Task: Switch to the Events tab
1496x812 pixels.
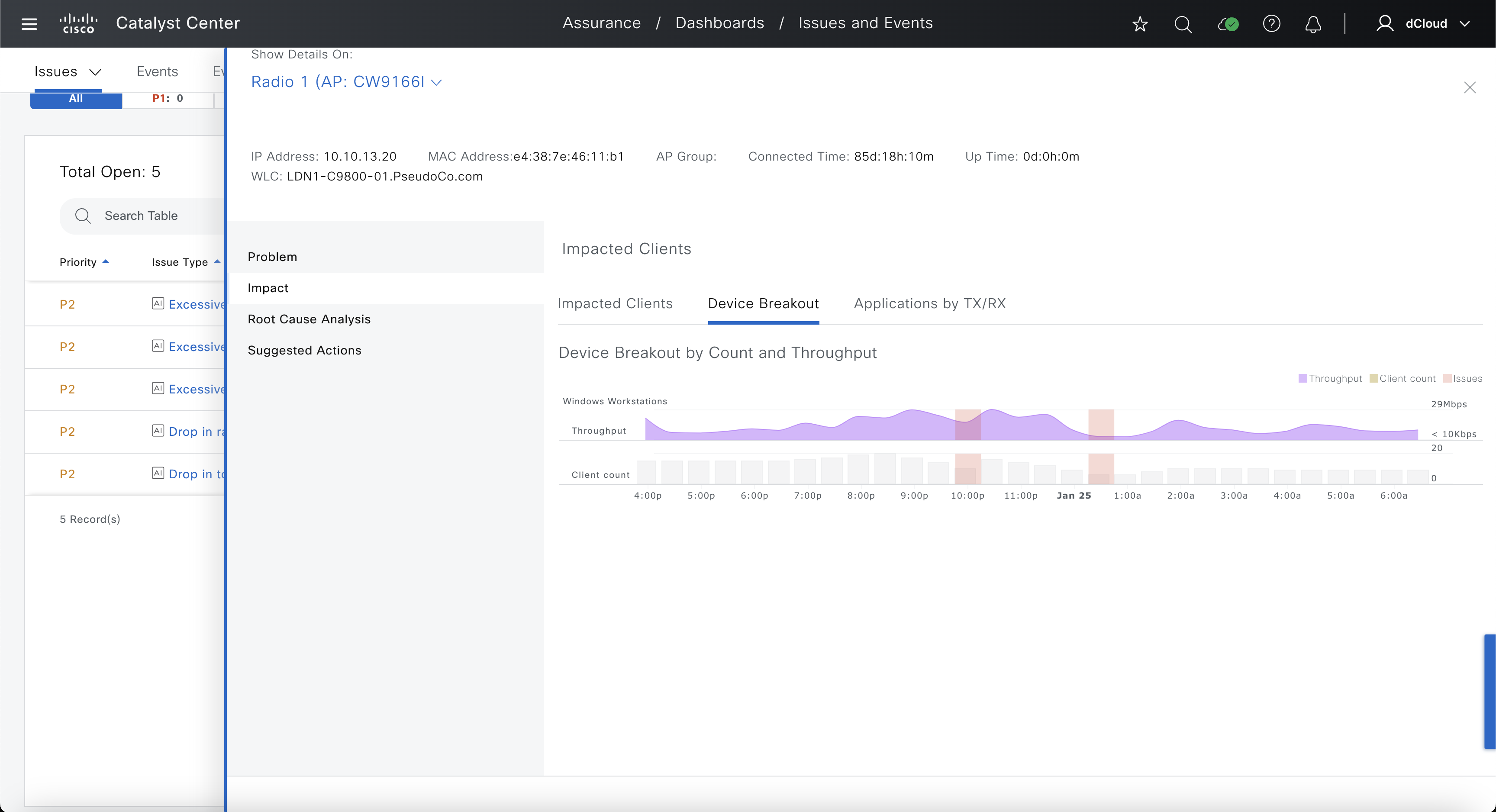Action: pos(158,71)
